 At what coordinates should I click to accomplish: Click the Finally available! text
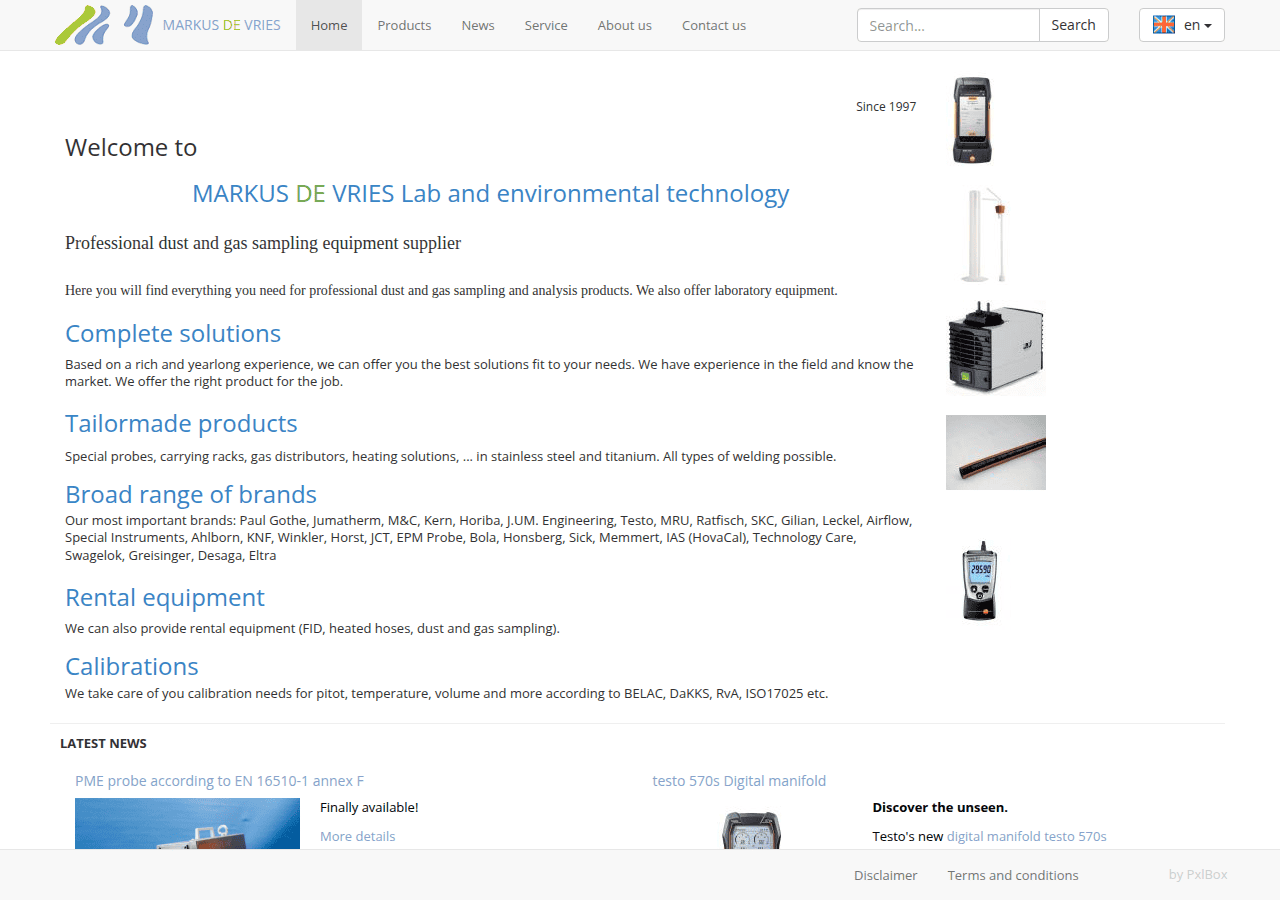[369, 807]
